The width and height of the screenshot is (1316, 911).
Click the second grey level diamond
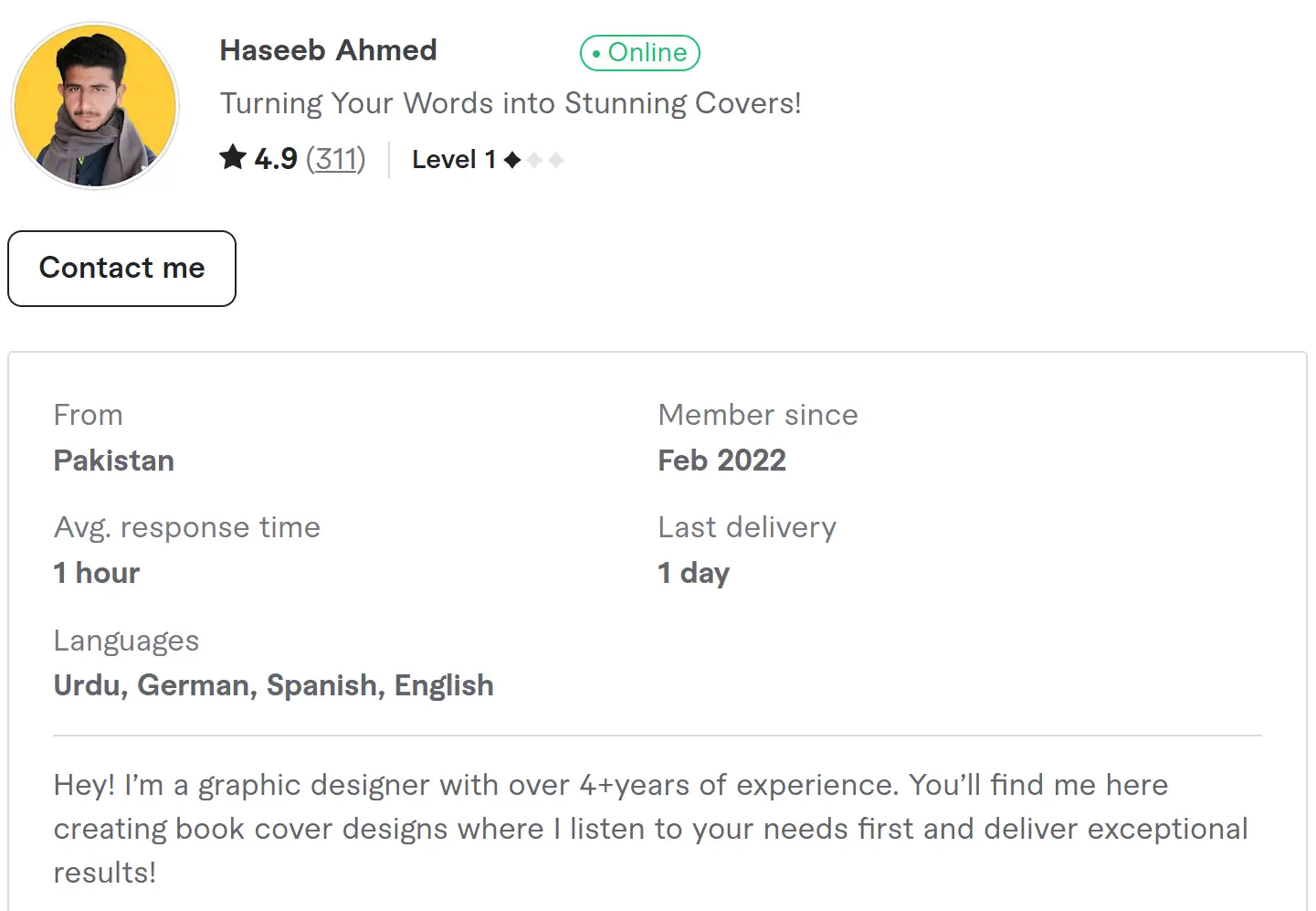[534, 160]
